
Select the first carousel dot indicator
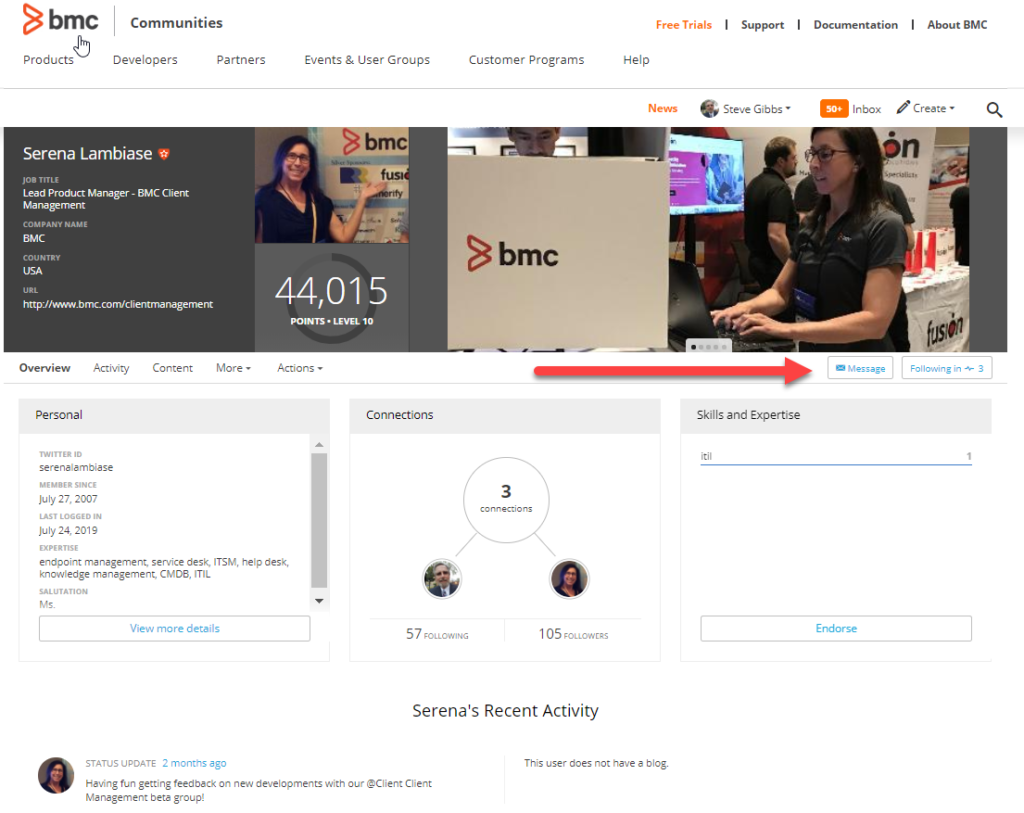click(x=693, y=347)
